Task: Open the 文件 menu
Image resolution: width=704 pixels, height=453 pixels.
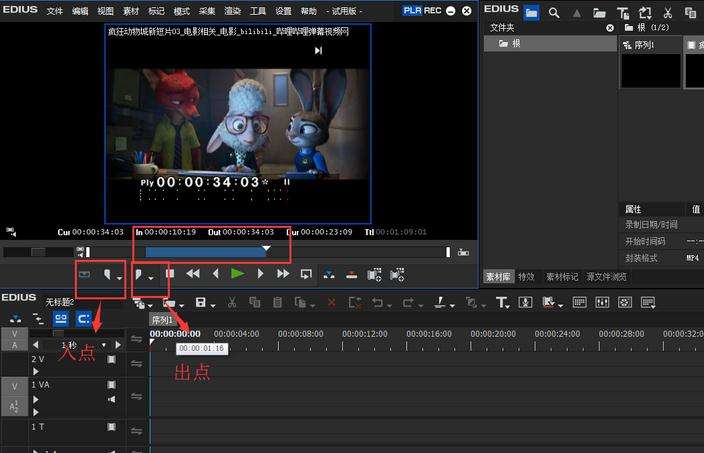Action: (55, 11)
